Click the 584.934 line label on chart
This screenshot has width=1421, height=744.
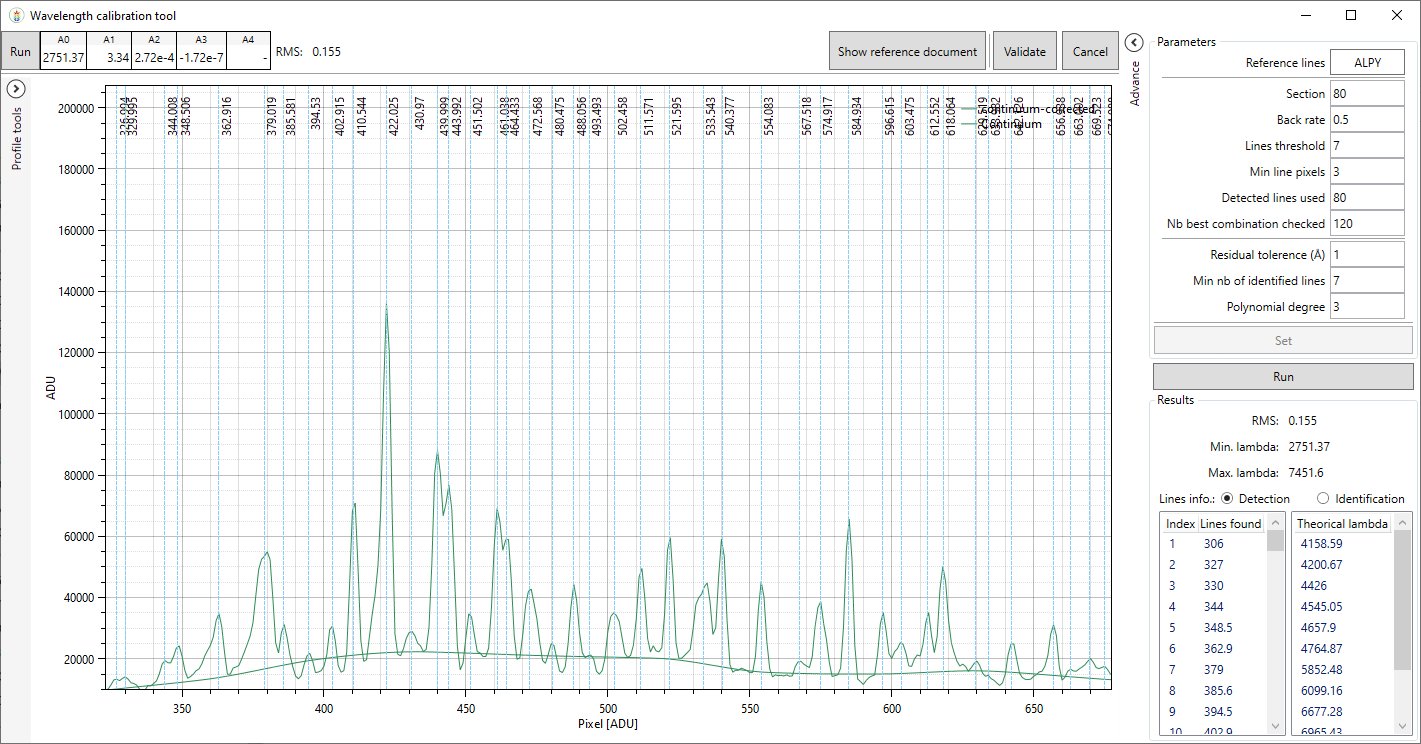(x=856, y=115)
